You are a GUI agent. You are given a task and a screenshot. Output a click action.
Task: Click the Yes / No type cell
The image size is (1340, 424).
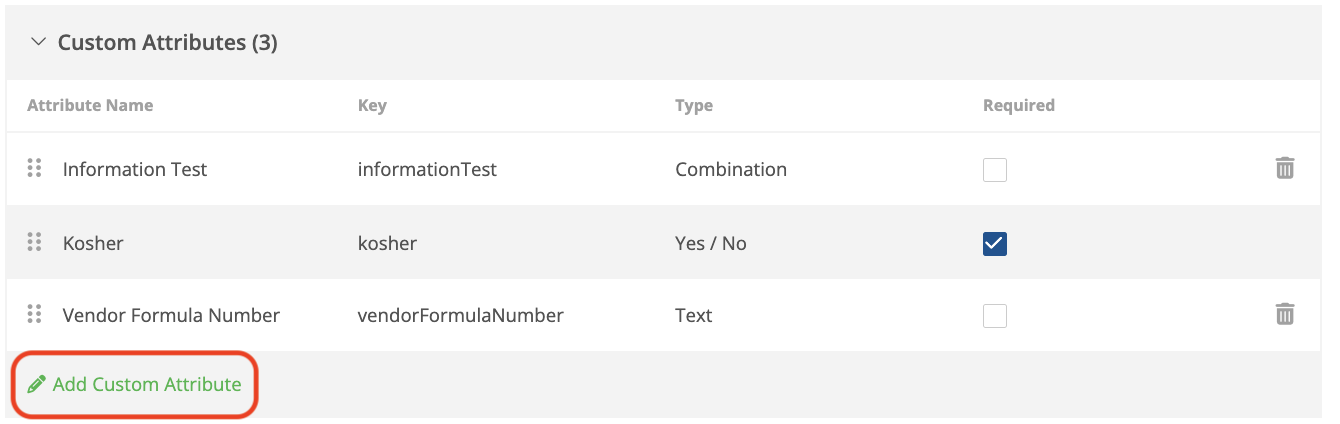[x=711, y=243]
